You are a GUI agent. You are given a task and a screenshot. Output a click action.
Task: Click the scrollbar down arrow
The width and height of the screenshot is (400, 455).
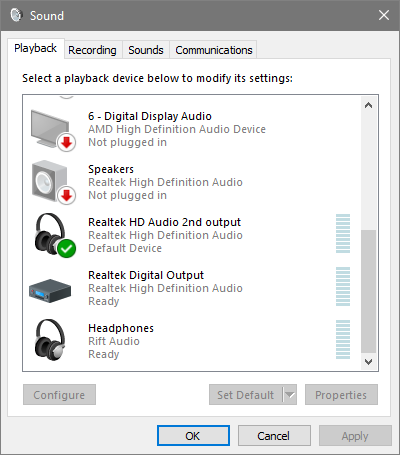pyautogui.click(x=368, y=362)
